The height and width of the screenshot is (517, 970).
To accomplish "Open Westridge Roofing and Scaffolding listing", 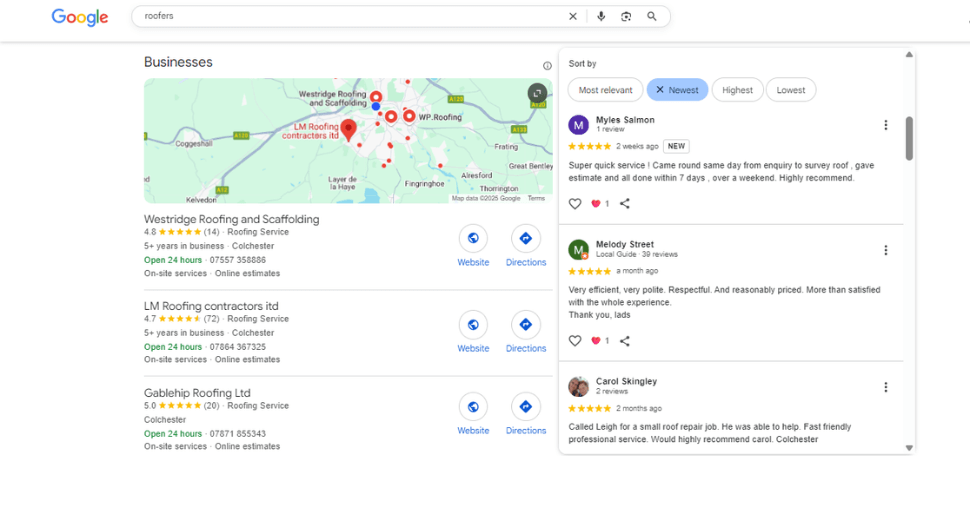I will 231,219.
